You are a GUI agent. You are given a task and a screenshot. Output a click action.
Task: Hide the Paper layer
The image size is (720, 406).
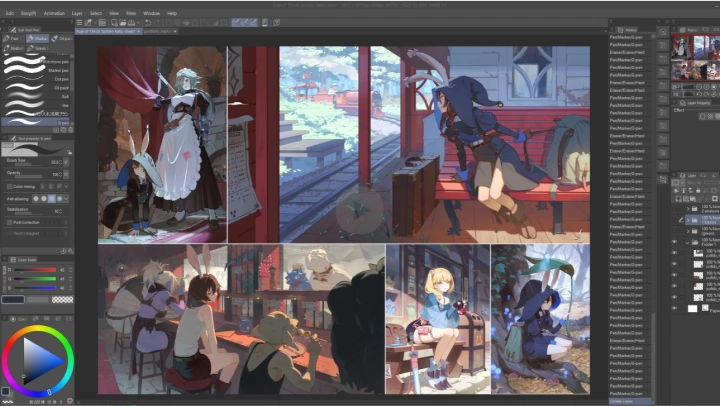[x=675, y=308]
